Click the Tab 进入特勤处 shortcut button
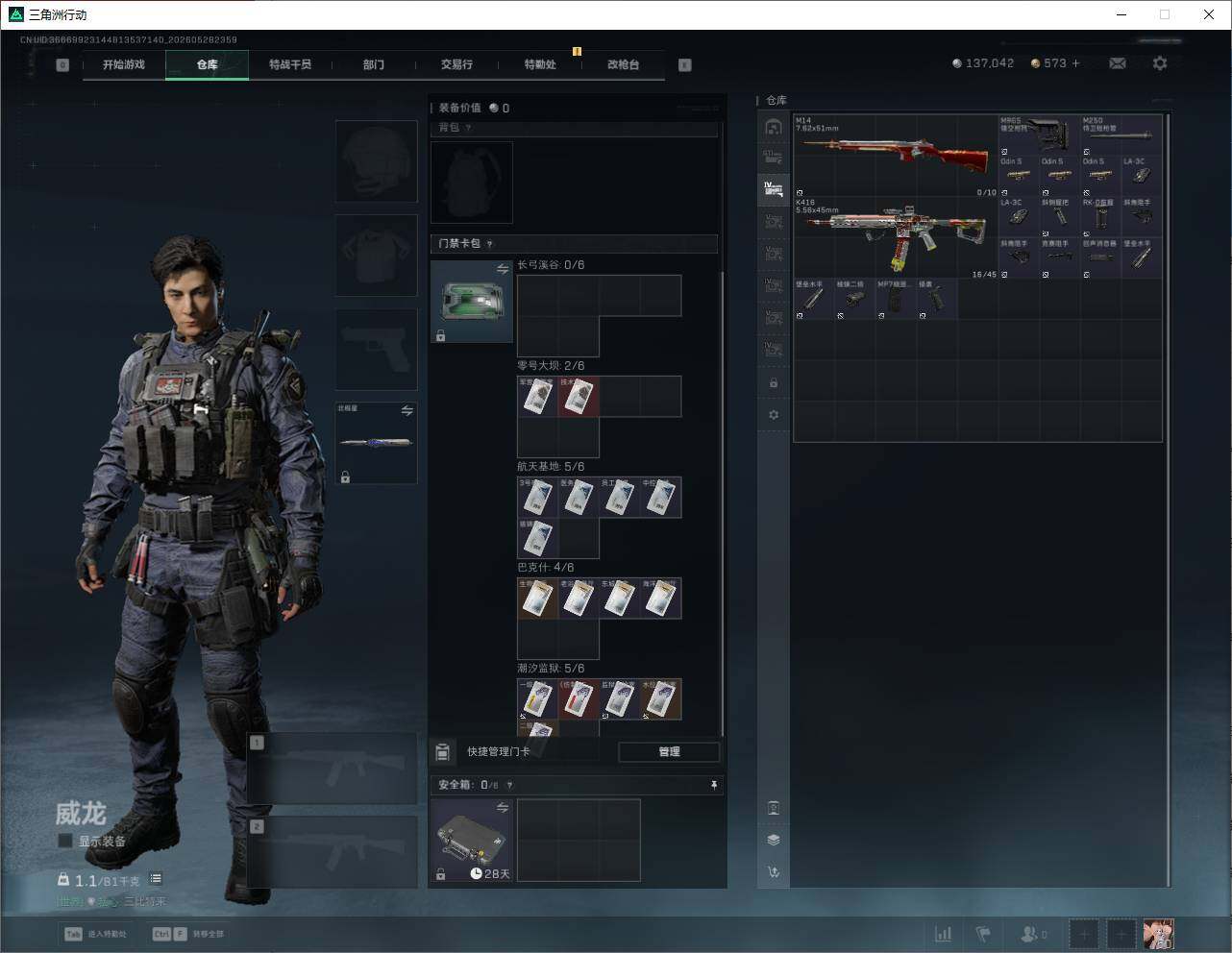 95,934
